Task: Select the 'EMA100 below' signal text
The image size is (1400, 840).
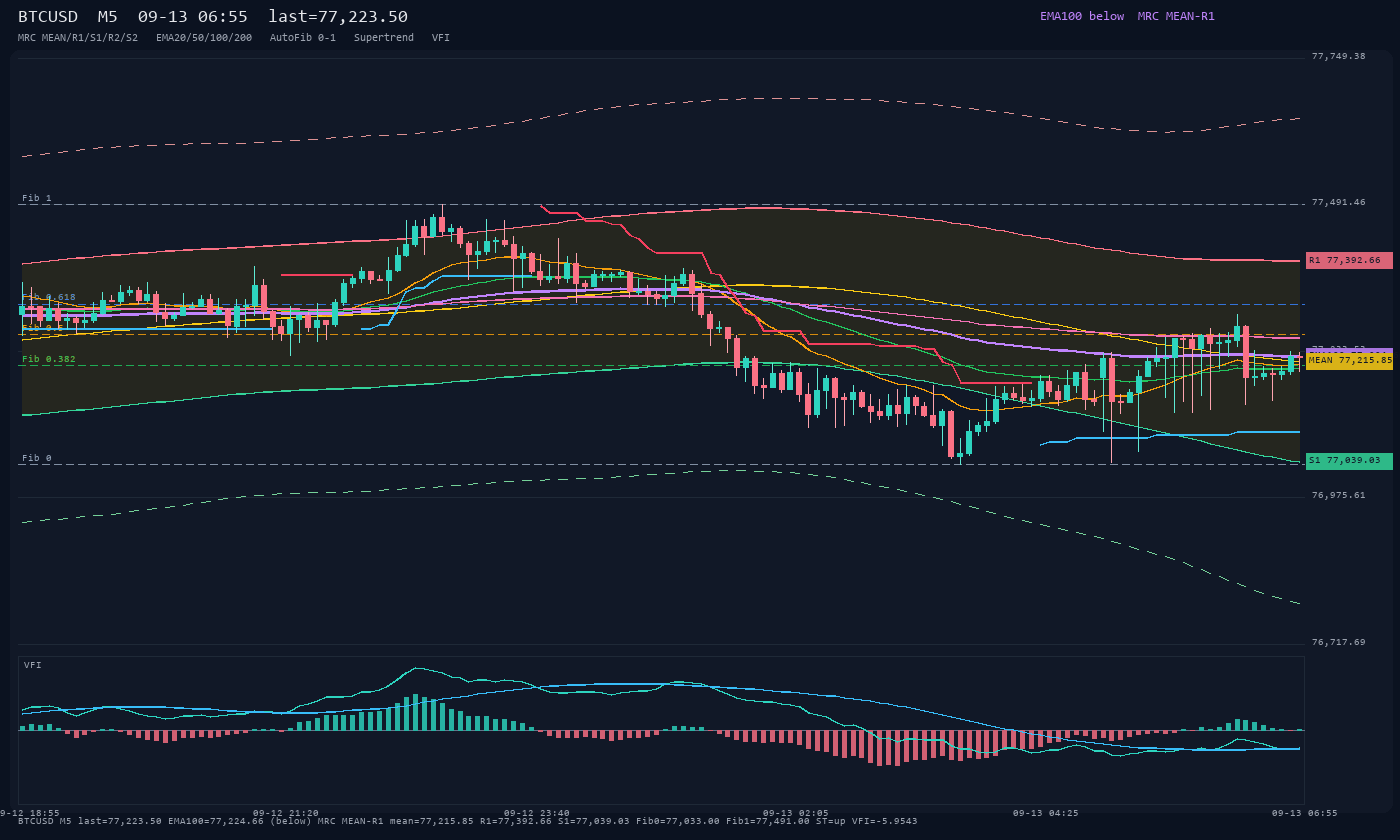Action: (1082, 16)
